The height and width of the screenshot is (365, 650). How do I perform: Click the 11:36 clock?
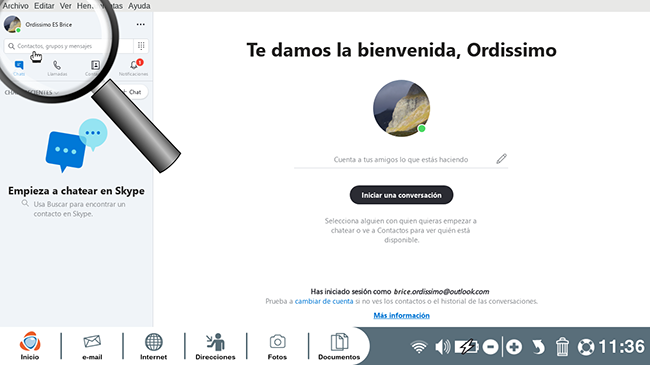coord(622,346)
